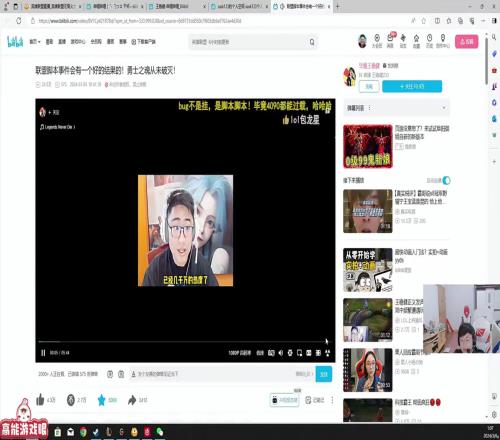Open the mail app in taskbar
Screen dimensions: 500x440
pyautogui.click(x=71, y=432)
